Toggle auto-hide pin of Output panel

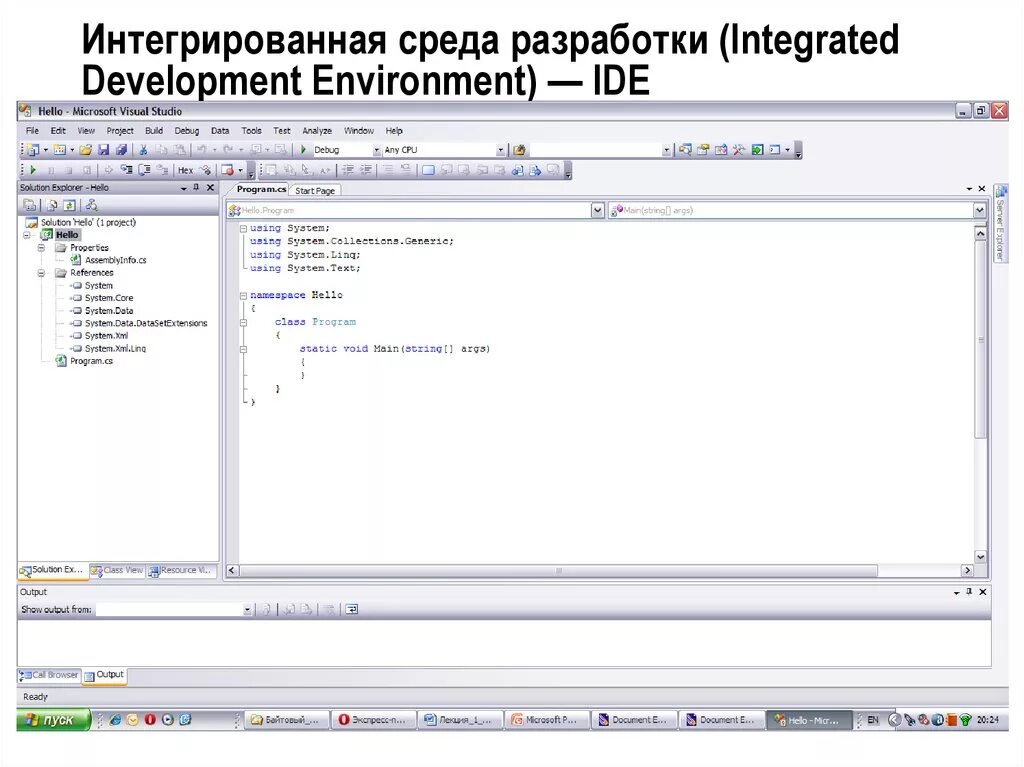coord(969,591)
